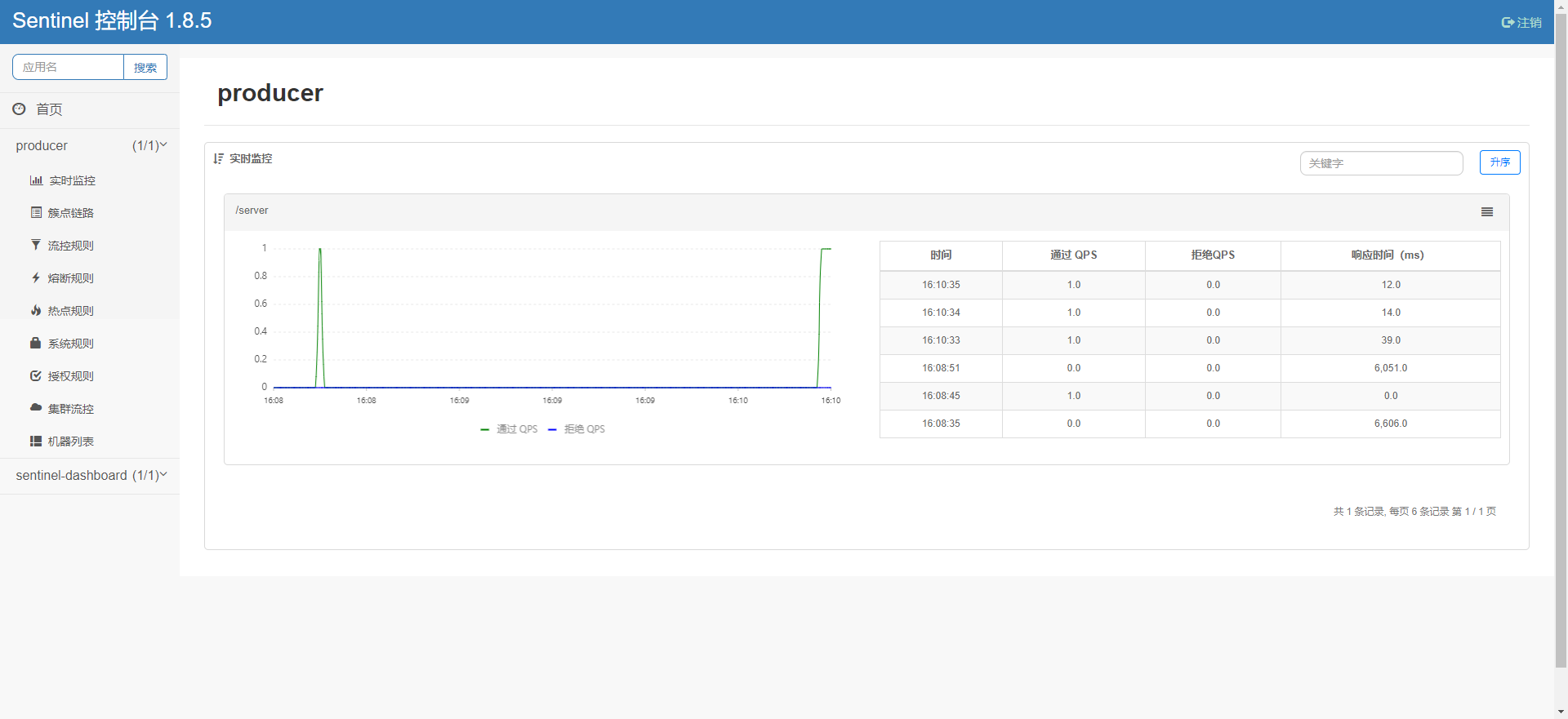The width and height of the screenshot is (1568, 719).
Task: Click the check-square icon for 授权规则
Action: (36, 375)
